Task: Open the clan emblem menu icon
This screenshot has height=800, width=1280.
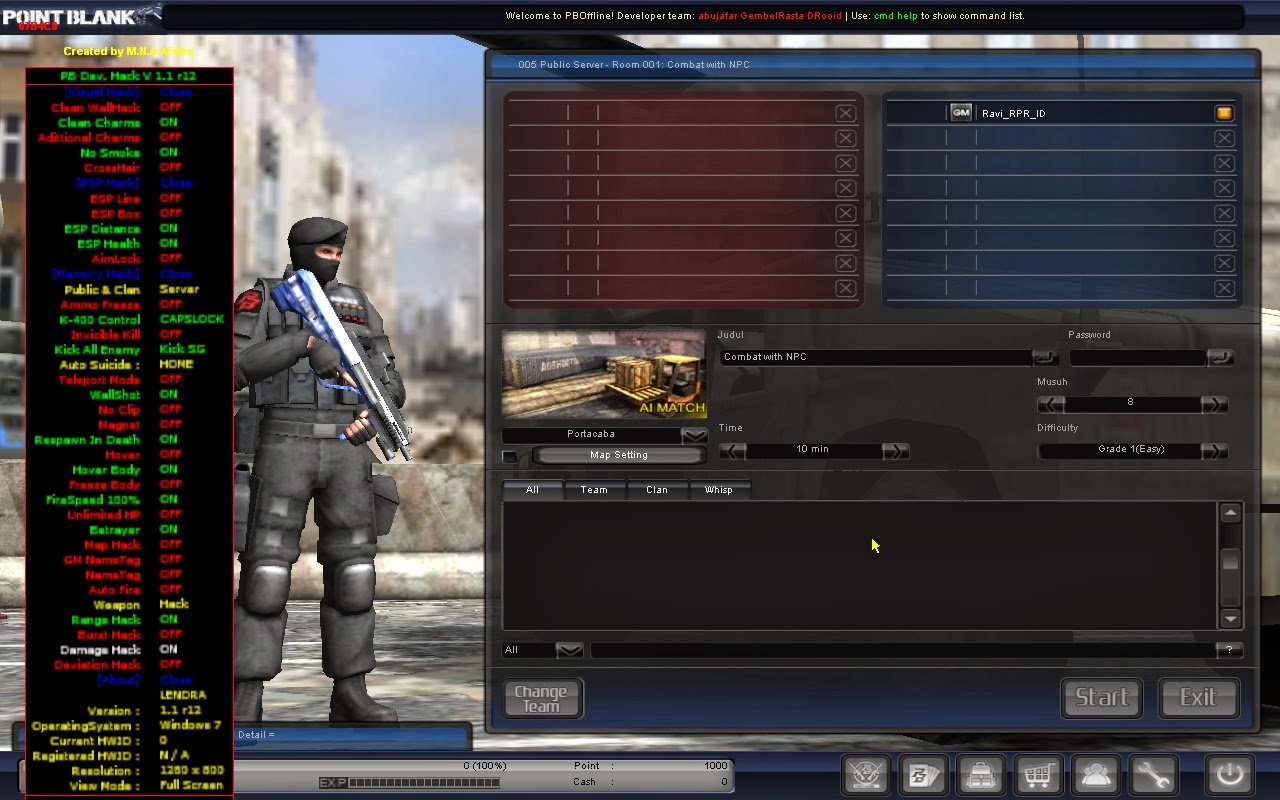Action: (866, 775)
